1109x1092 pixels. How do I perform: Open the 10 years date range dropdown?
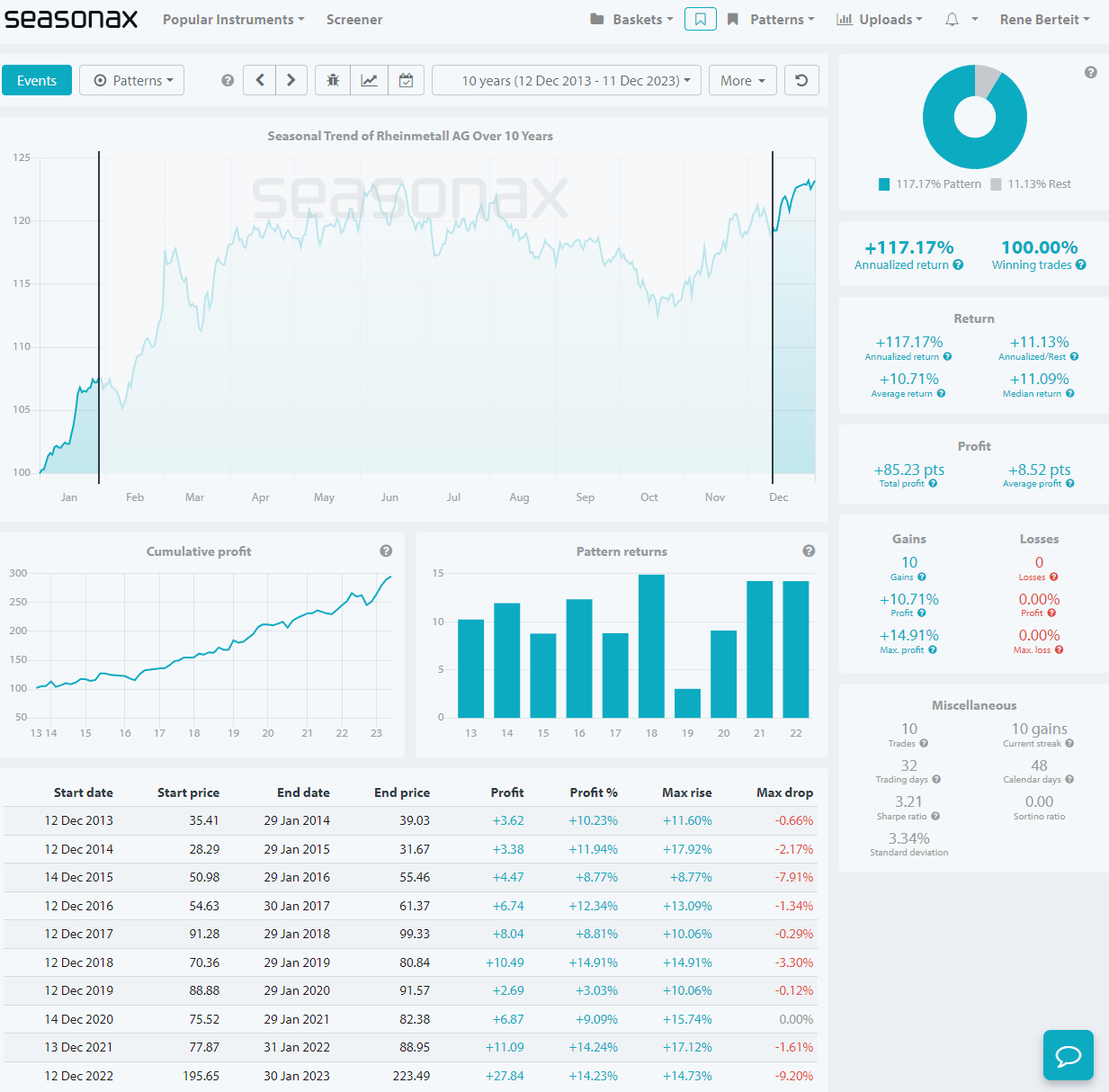567,80
